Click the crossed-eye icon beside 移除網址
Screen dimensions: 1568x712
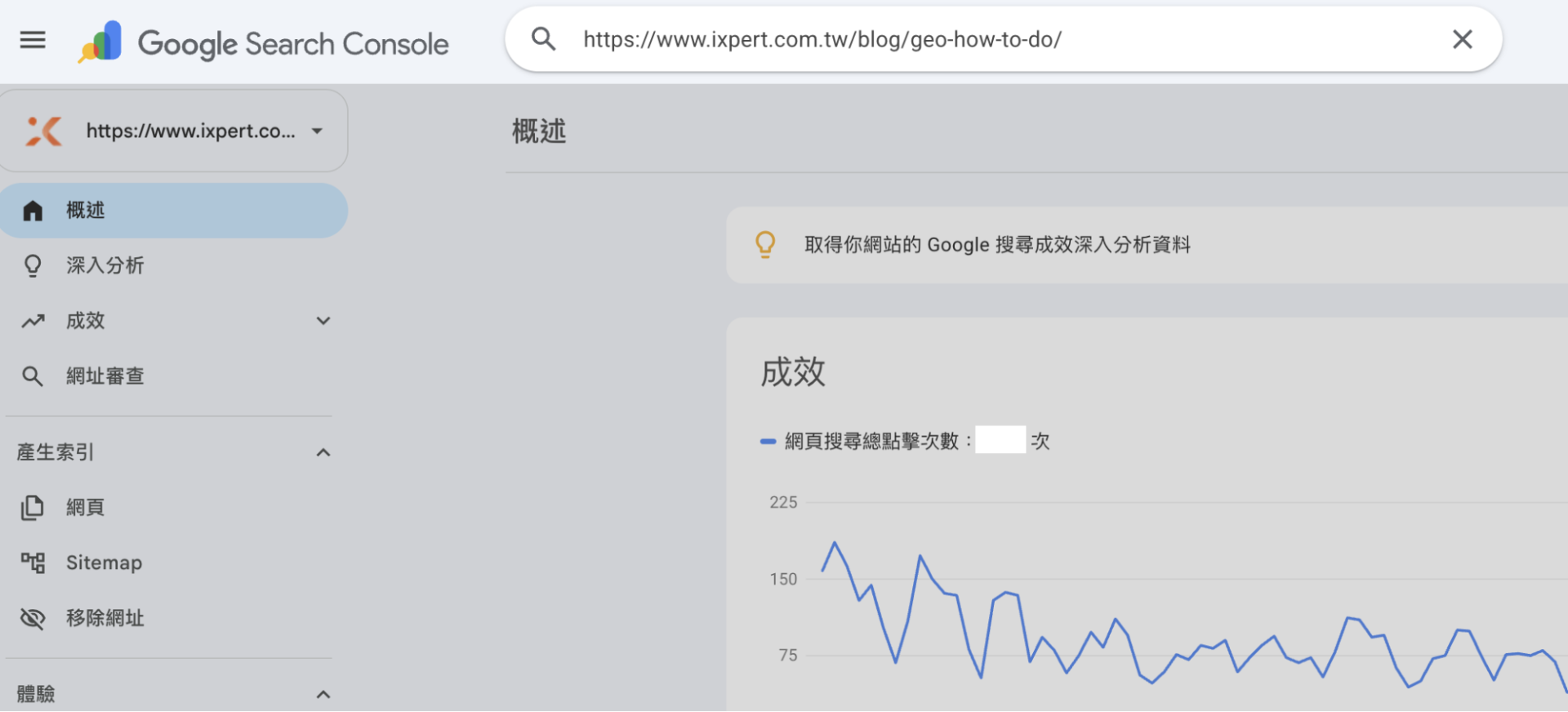(33, 618)
